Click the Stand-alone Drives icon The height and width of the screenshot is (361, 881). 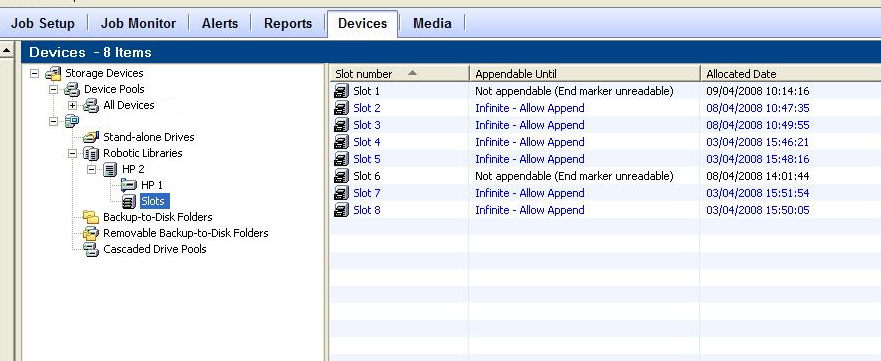pyautogui.click(x=91, y=137)
